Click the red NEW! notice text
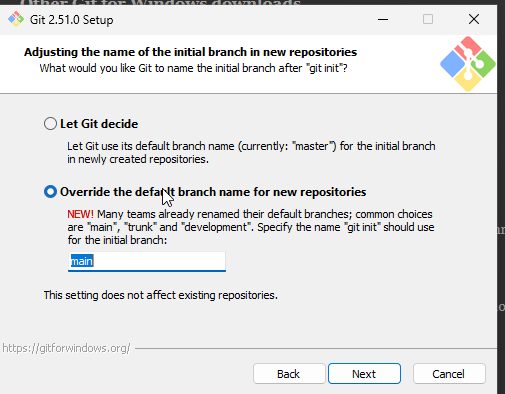Screen dimensions: 505x394 [80, 214]
